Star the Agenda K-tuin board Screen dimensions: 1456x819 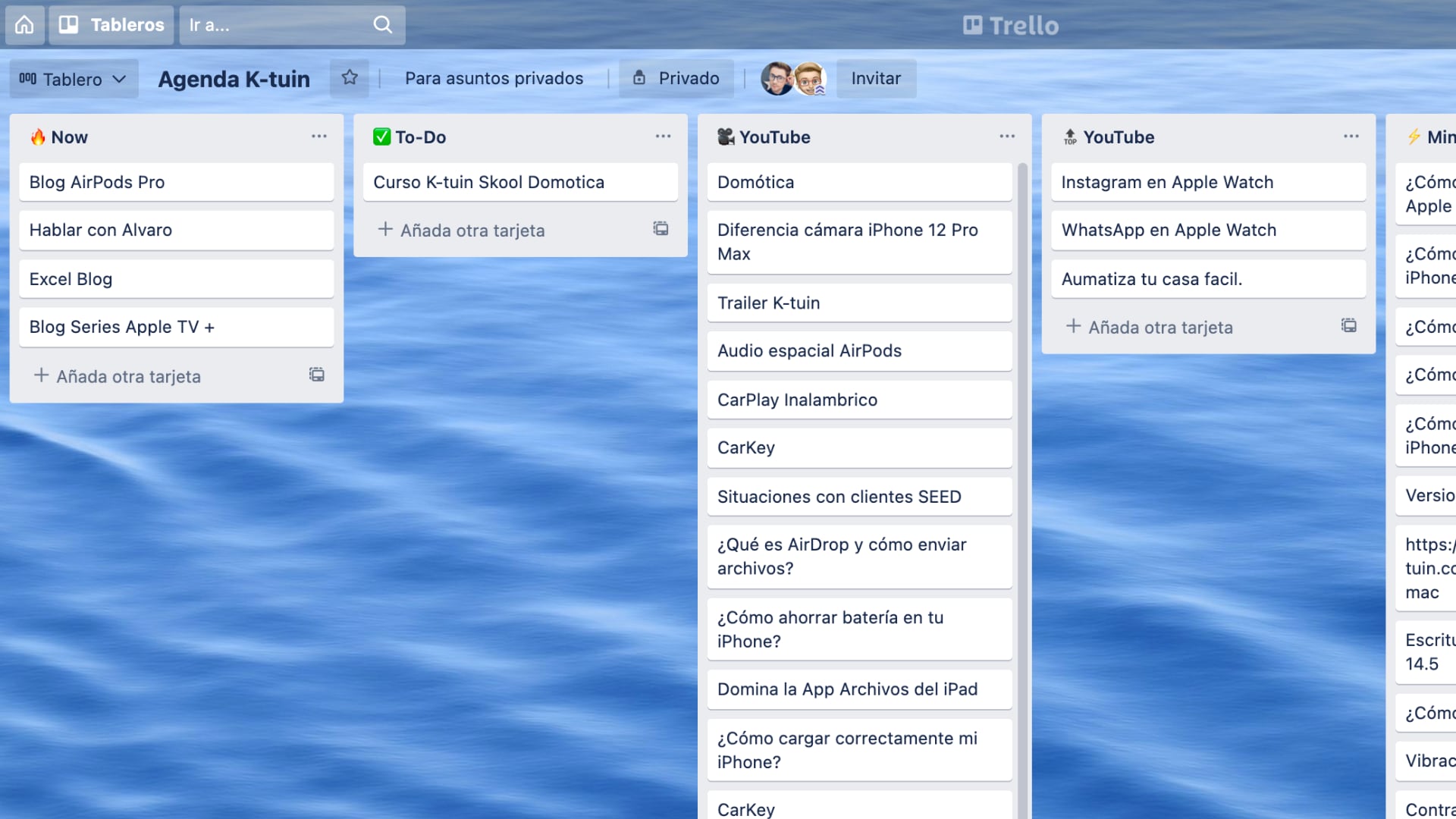coord(350,78)
